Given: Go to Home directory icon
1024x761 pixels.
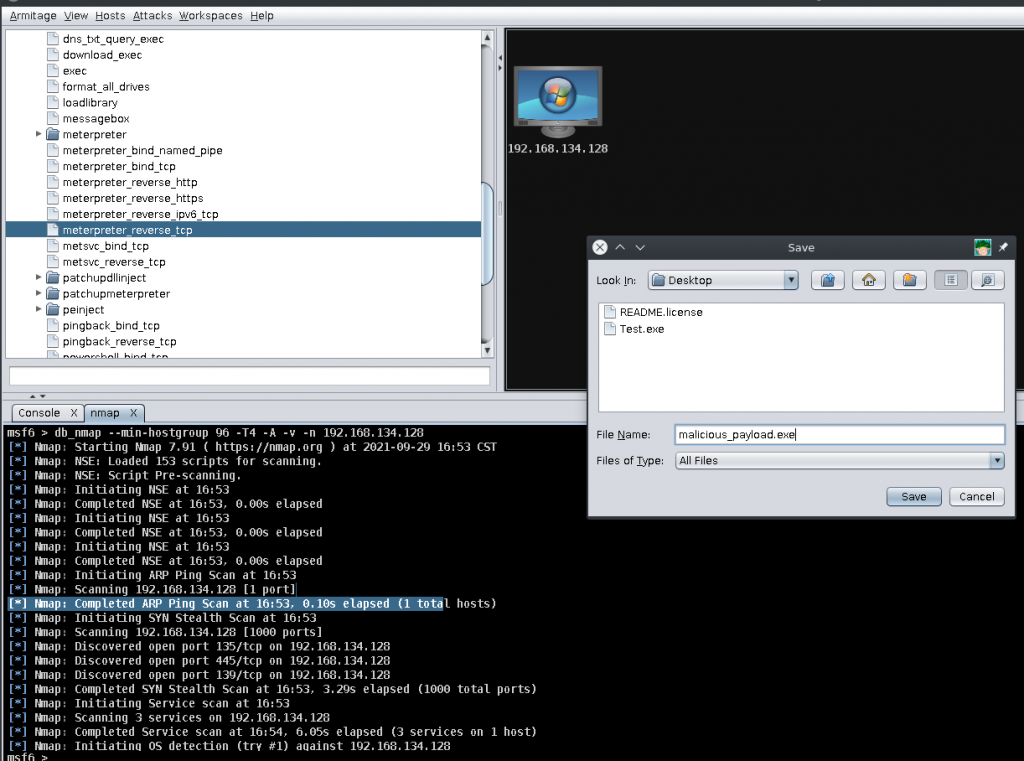Looking at the screenshot, I should 869,280.
